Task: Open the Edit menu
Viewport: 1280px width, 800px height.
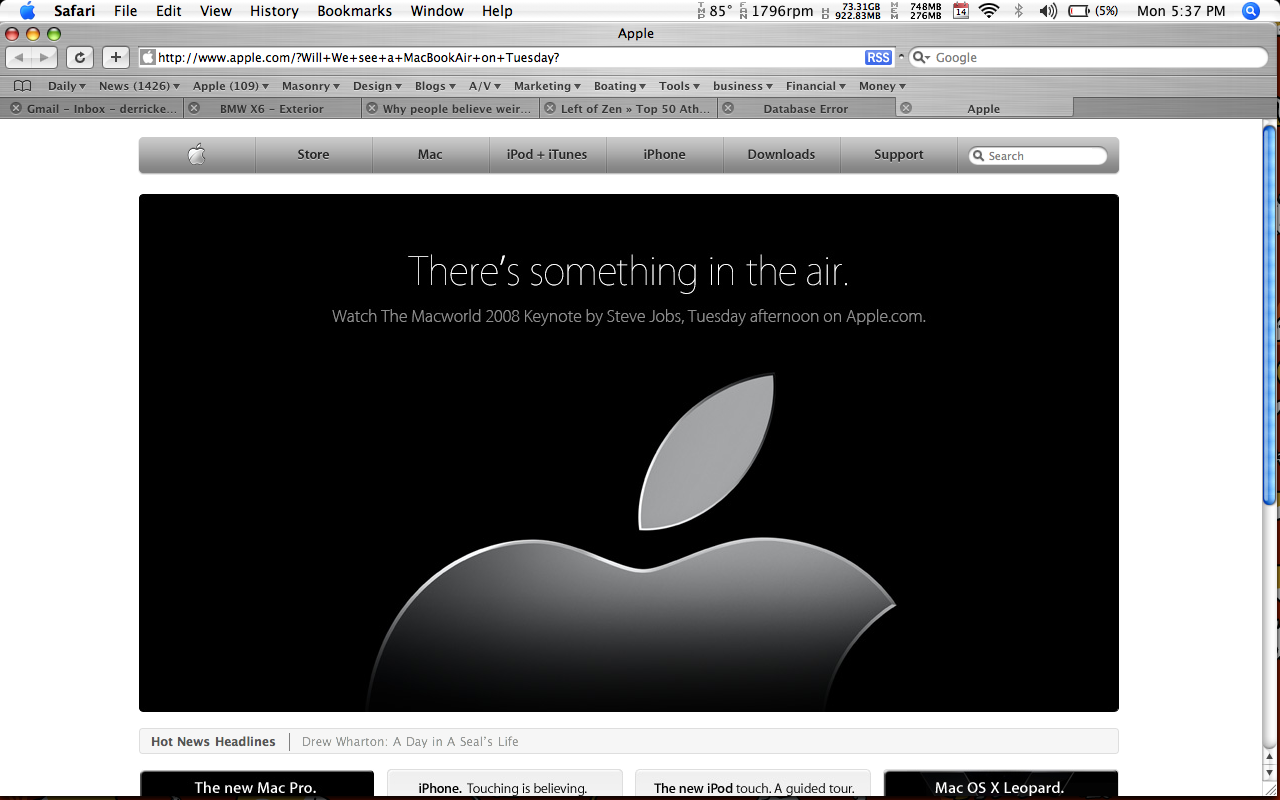Action: pyautogui.click(x=168, y=11)
